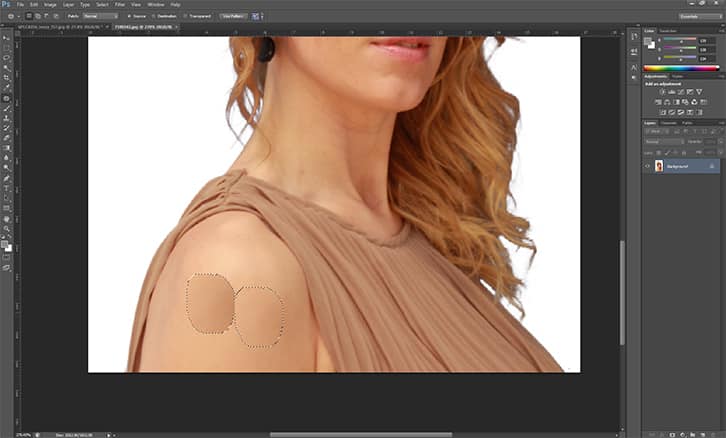Viewport: 726px width, 438px height.
Task: Open the Layers panel options menu
Action: 721,123
